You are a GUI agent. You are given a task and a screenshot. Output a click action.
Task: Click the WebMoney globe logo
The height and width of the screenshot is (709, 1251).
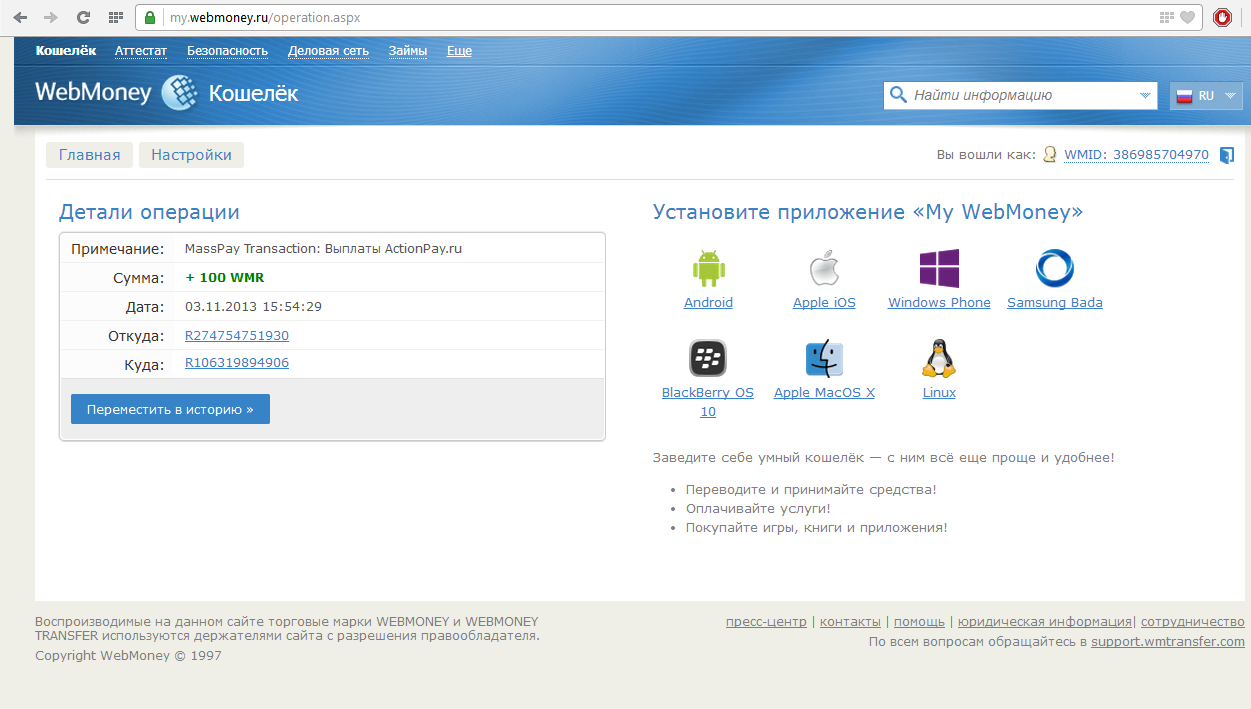(179, 93)
